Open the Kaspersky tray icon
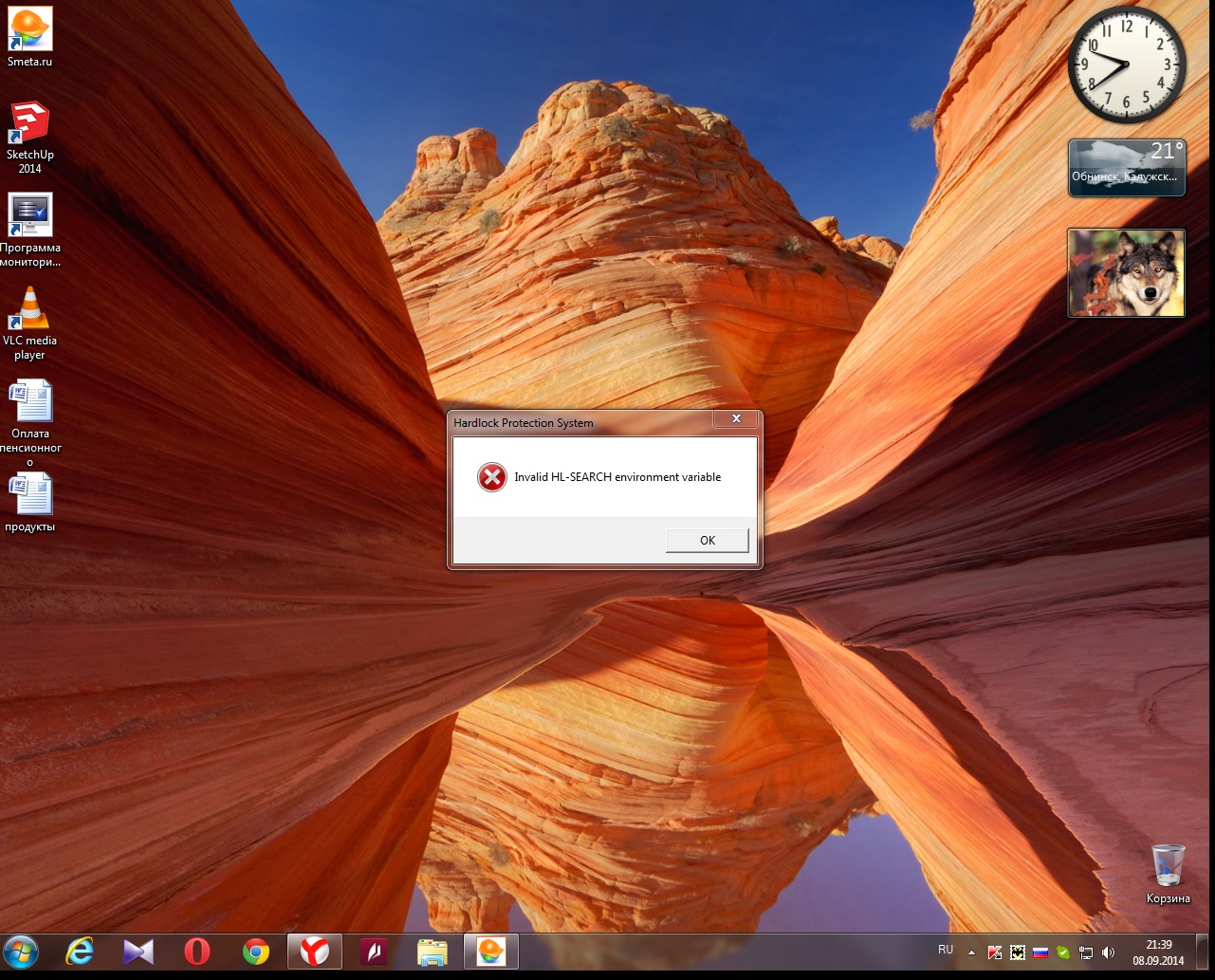This screenshot has width=1215, height=980. tap(995, 952)
